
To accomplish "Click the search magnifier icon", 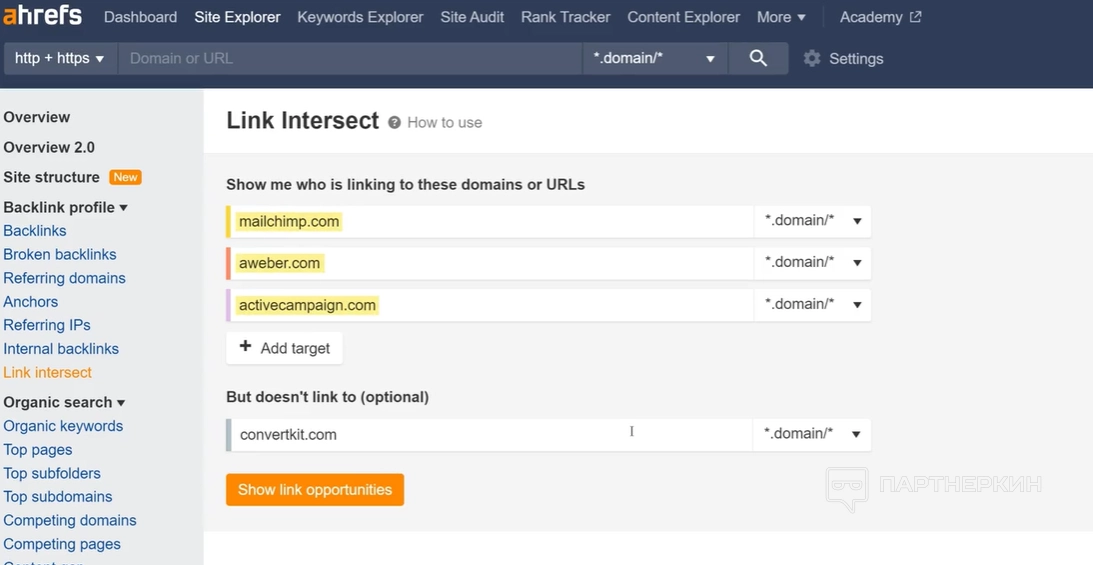I will [x=758, y=58].
